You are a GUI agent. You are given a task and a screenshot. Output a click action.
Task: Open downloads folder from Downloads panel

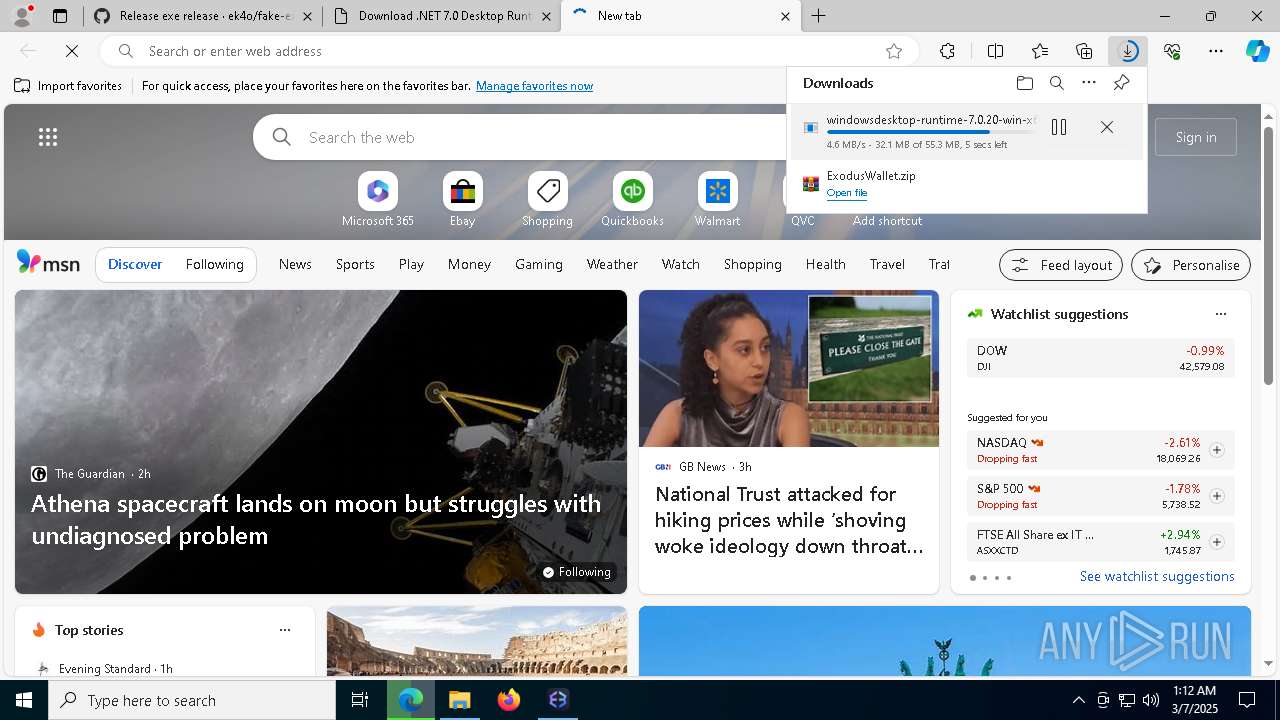1025,83
